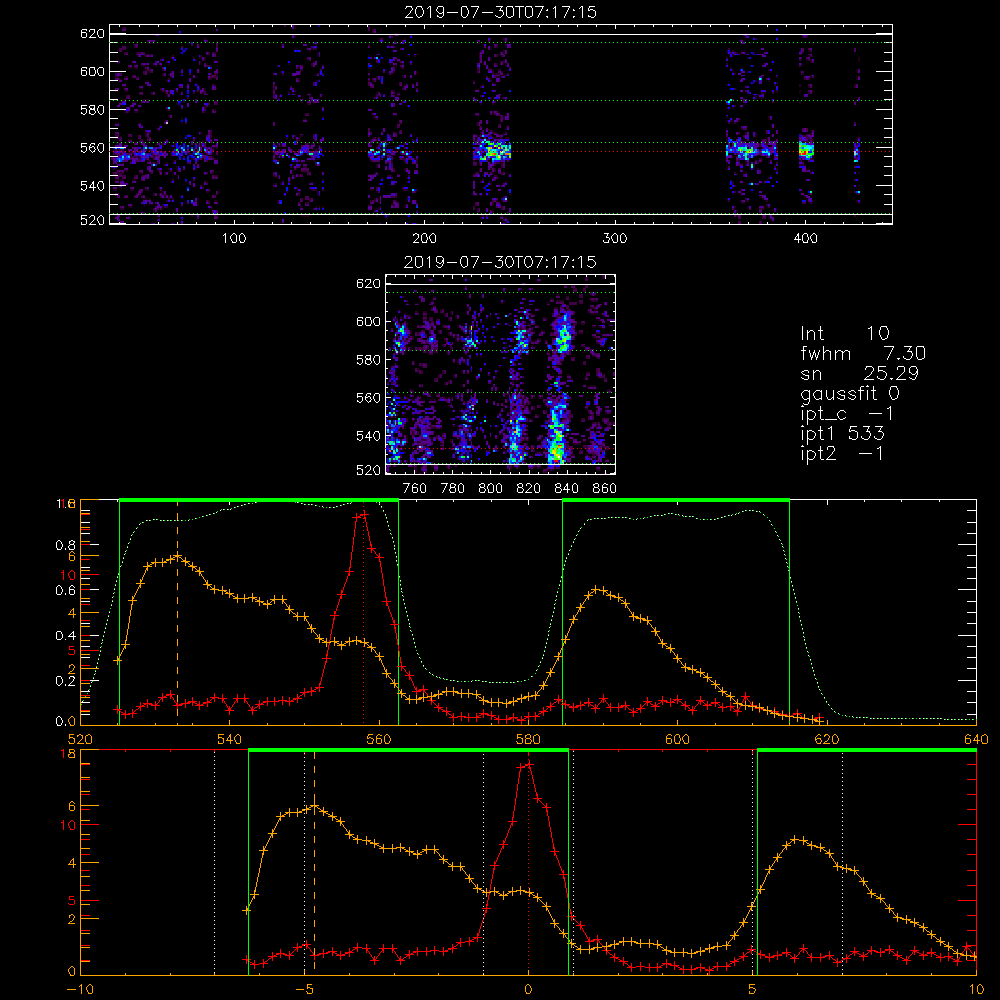Click x-axis label 840 on middle image
1000x1000 pixels.
tap(566, 489)
